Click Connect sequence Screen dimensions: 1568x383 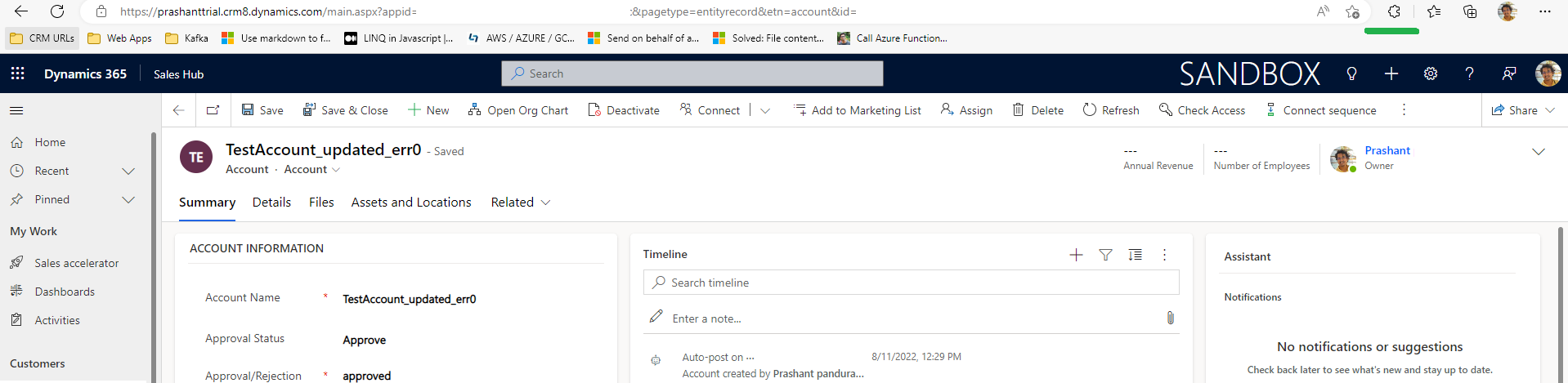tap(1320, 110)
